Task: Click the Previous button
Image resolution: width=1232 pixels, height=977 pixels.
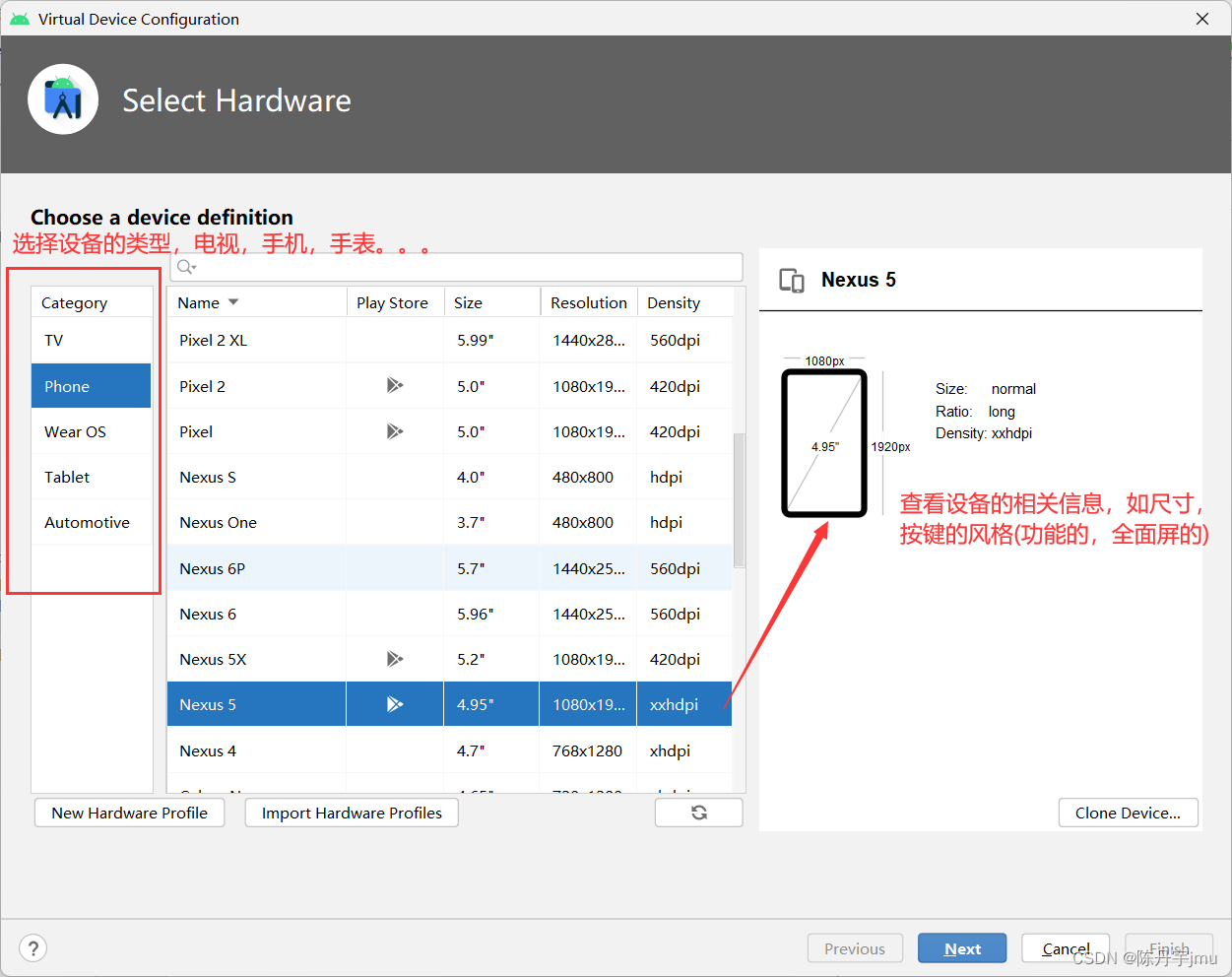Action: click(x=855, y=948)
